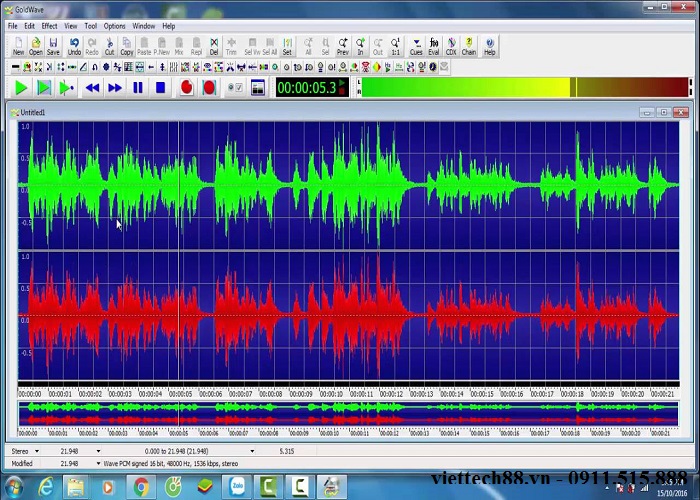Pause playback with the blue Pause button
Screen dimensions: 700x500
[138, 88]
